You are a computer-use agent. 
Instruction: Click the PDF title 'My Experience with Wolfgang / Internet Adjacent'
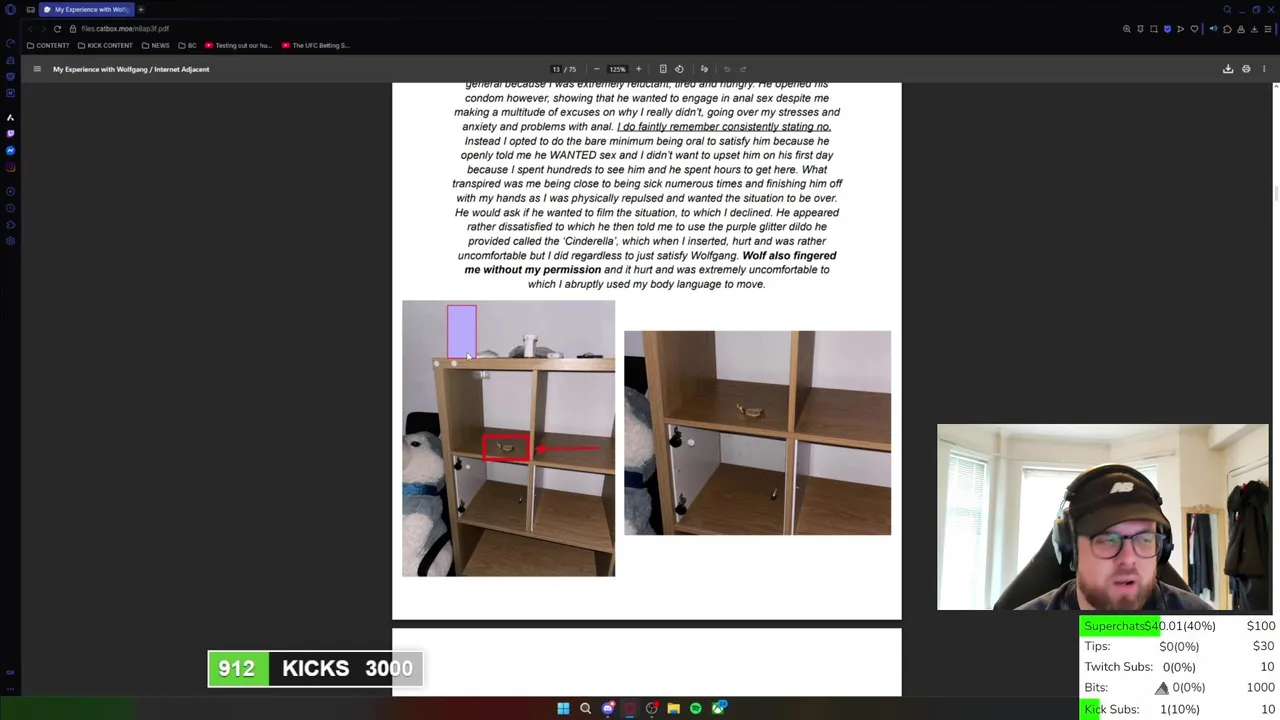coord(131,69)
